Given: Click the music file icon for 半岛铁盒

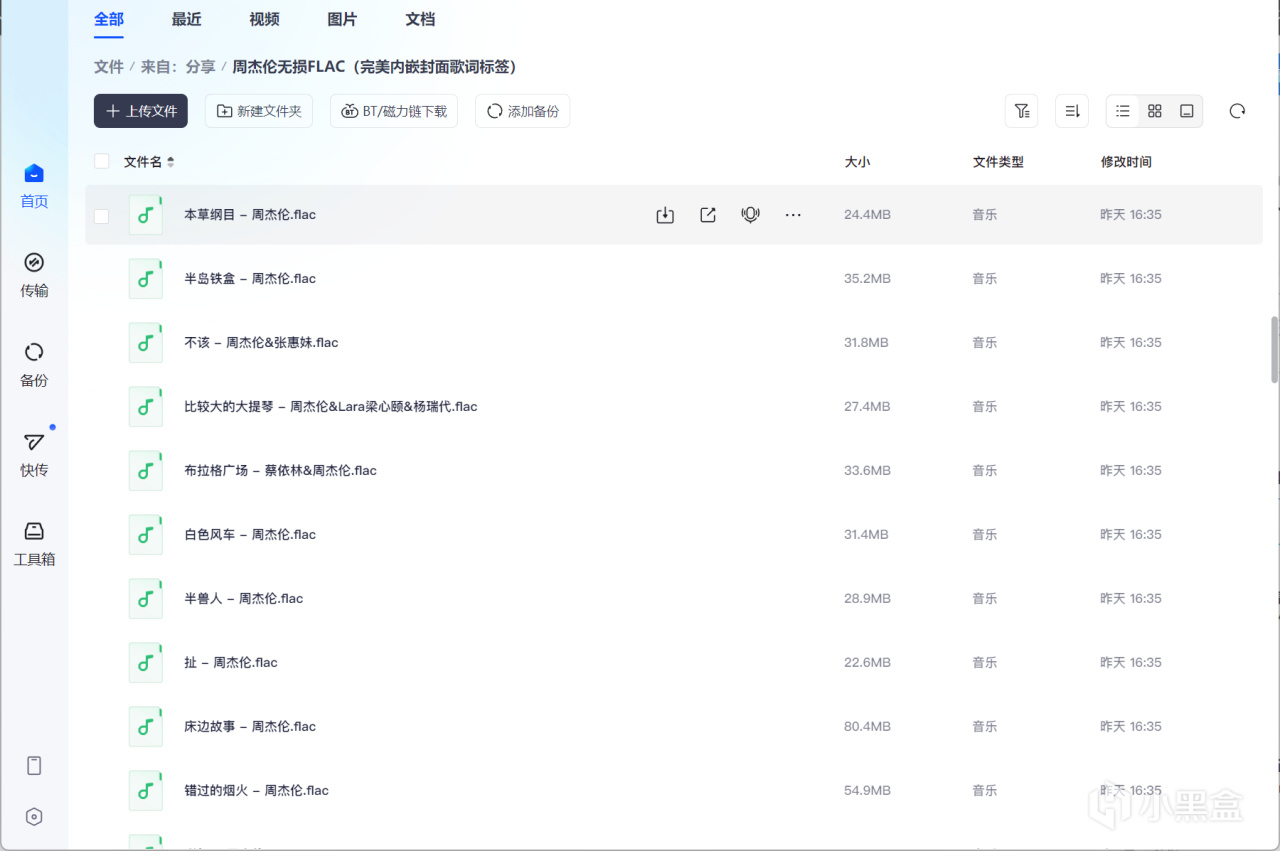Looking at the screenshot, I should pos(146,279).
